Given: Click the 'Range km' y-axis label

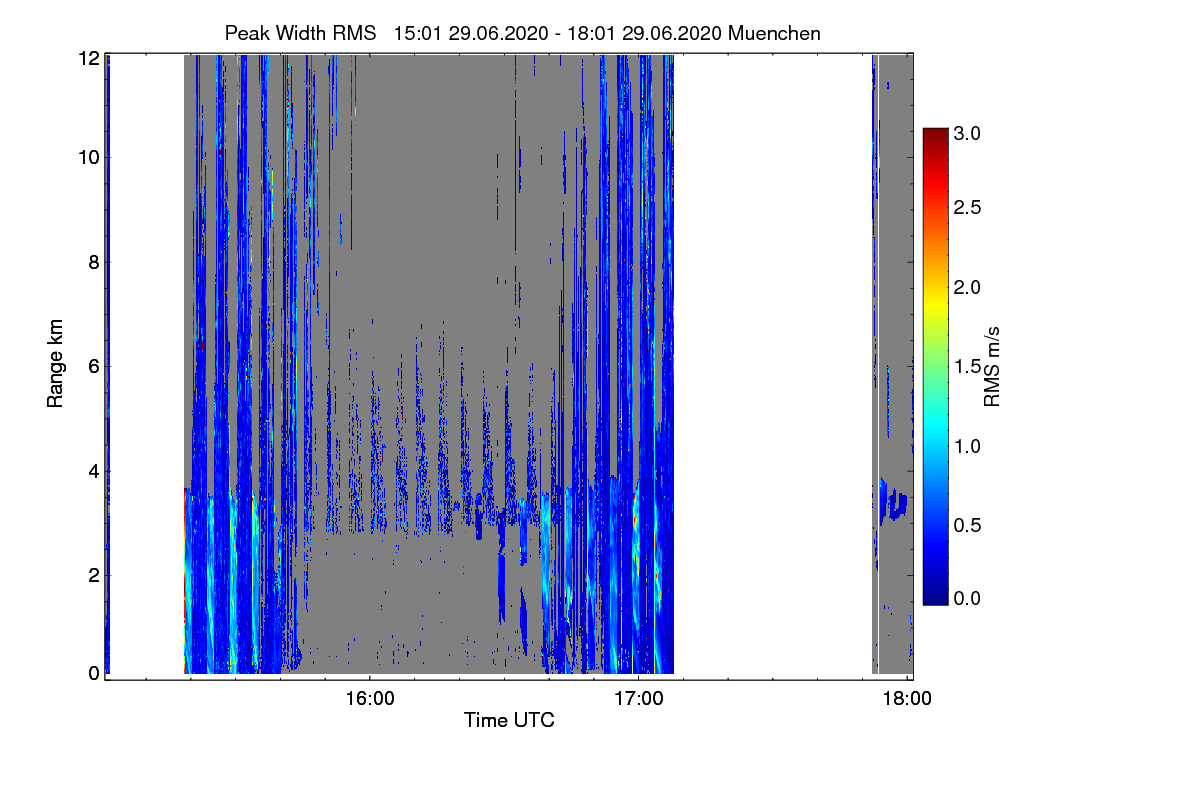Looking at the screenshot, I should coord(56,364).
